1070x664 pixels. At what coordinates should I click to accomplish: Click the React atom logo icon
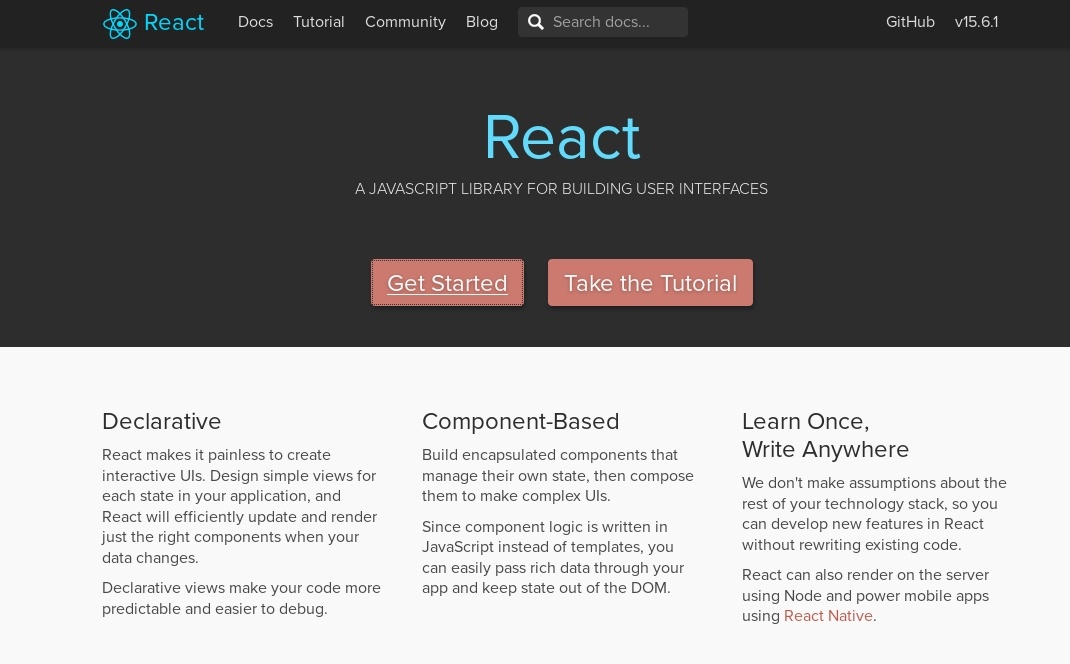coord(119,23)
